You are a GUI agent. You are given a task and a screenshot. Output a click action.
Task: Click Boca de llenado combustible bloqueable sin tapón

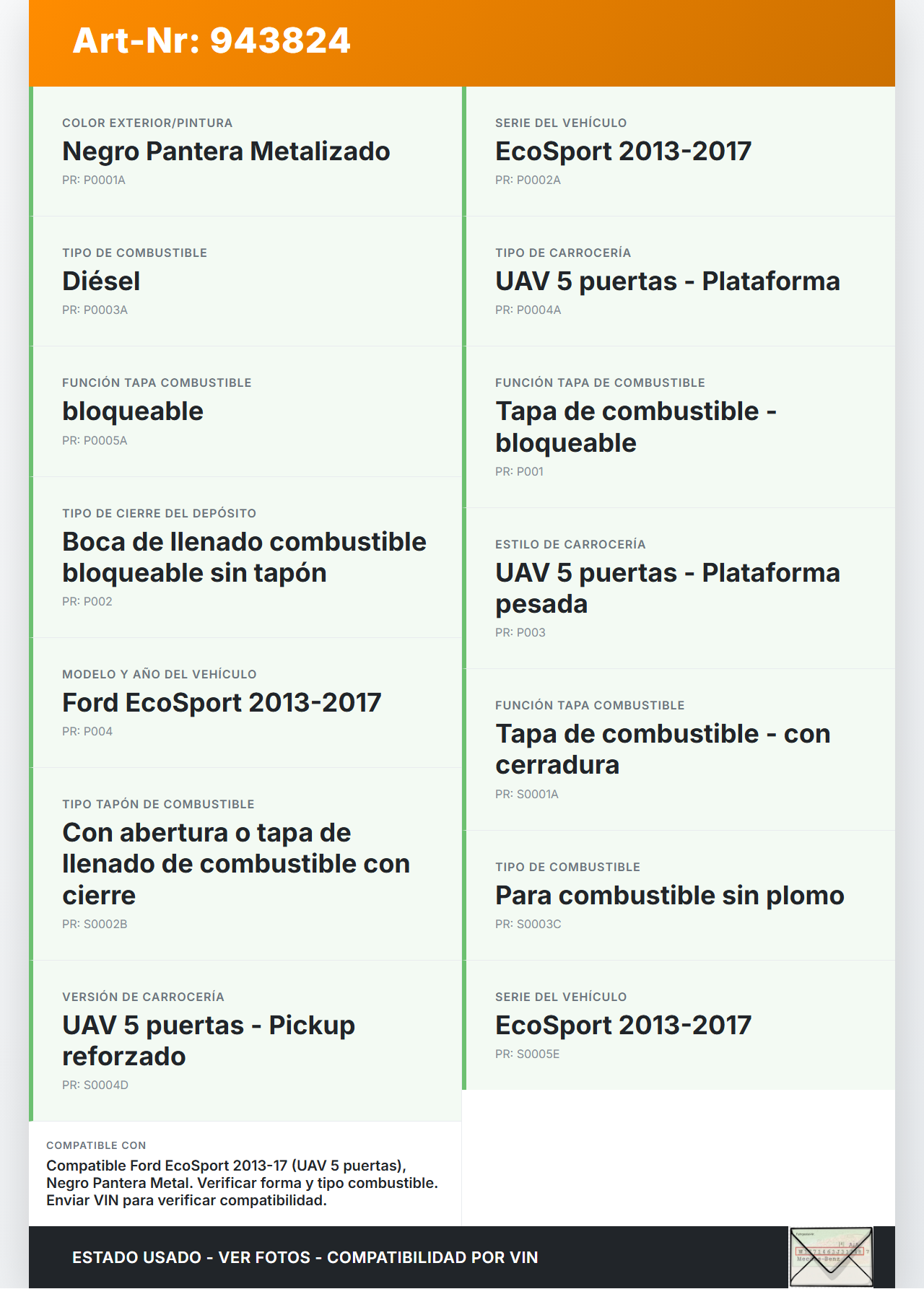coord(244,557)
